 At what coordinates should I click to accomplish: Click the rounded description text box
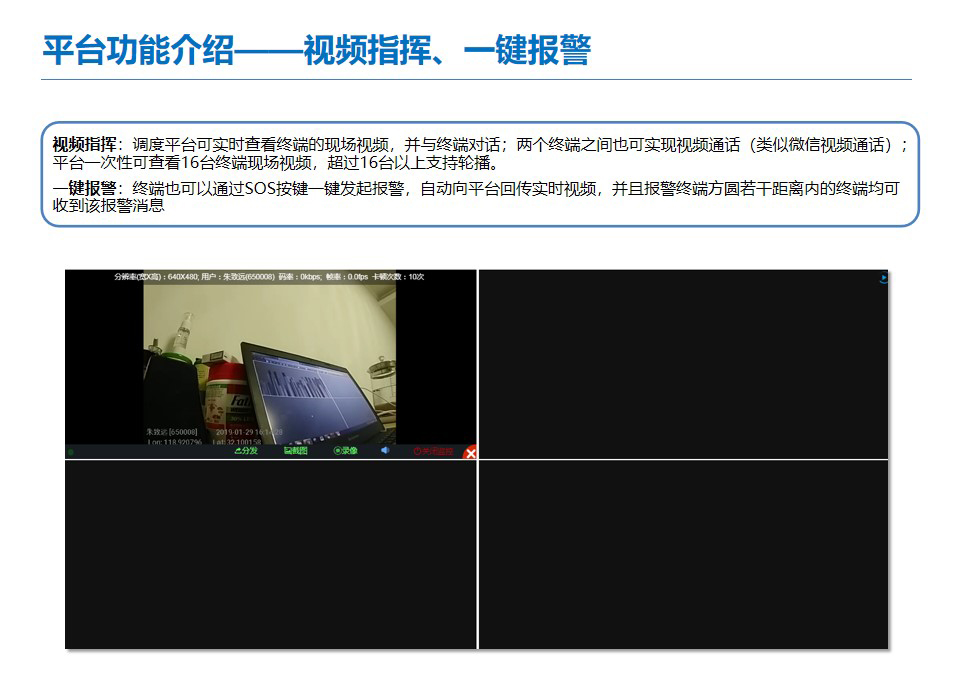[479, 174]
